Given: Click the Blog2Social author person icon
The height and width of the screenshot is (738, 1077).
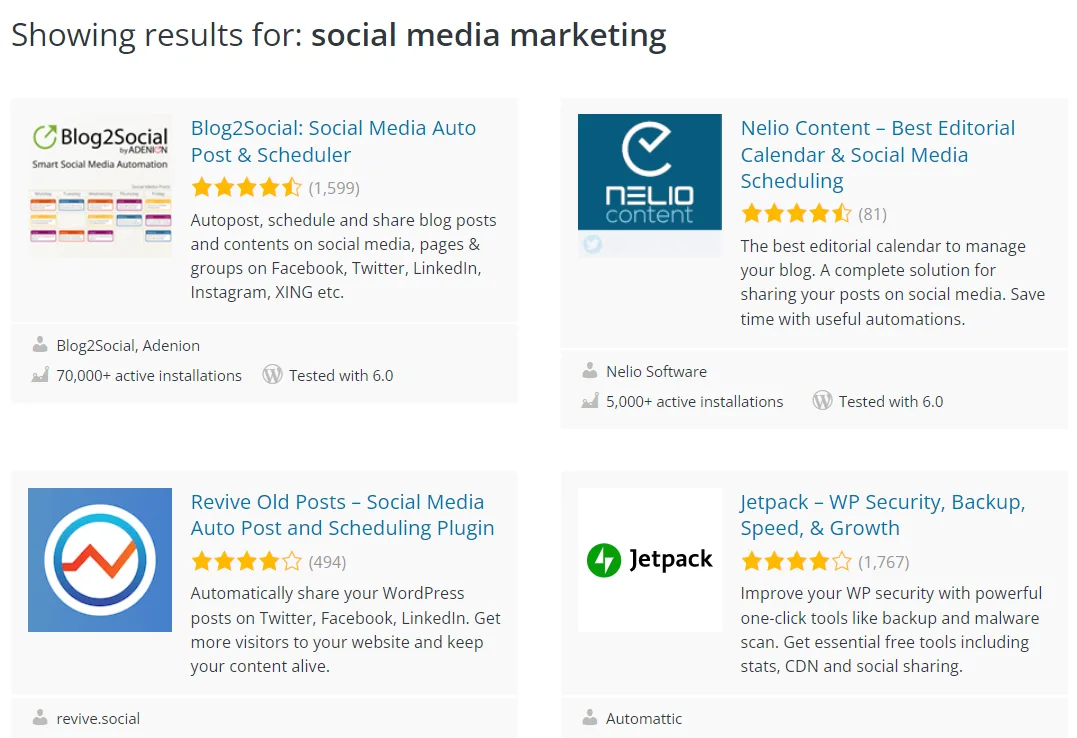Looking at the screenshot, I should coord(40,345).
